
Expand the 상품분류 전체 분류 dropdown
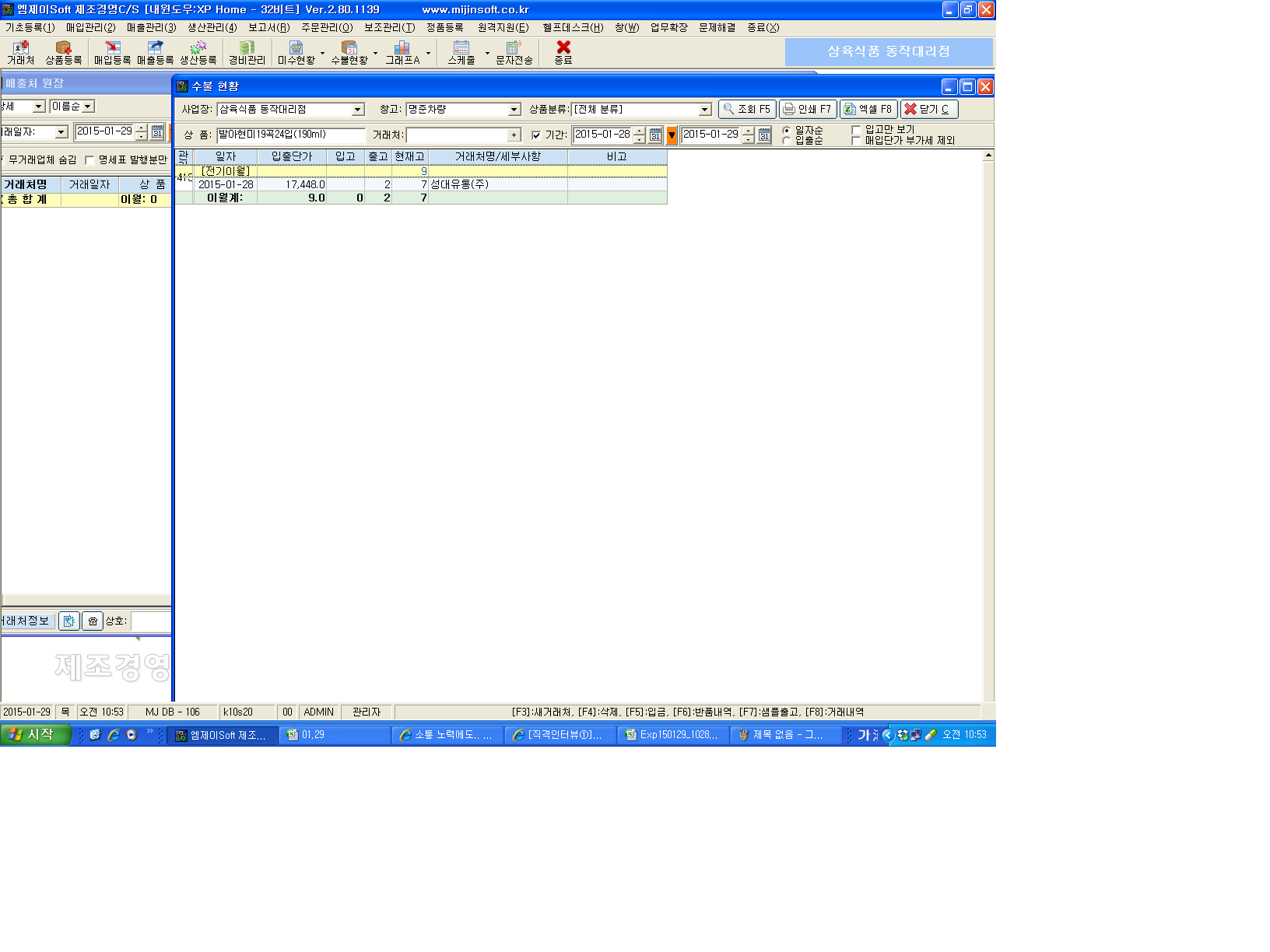[x=704, y=110]
